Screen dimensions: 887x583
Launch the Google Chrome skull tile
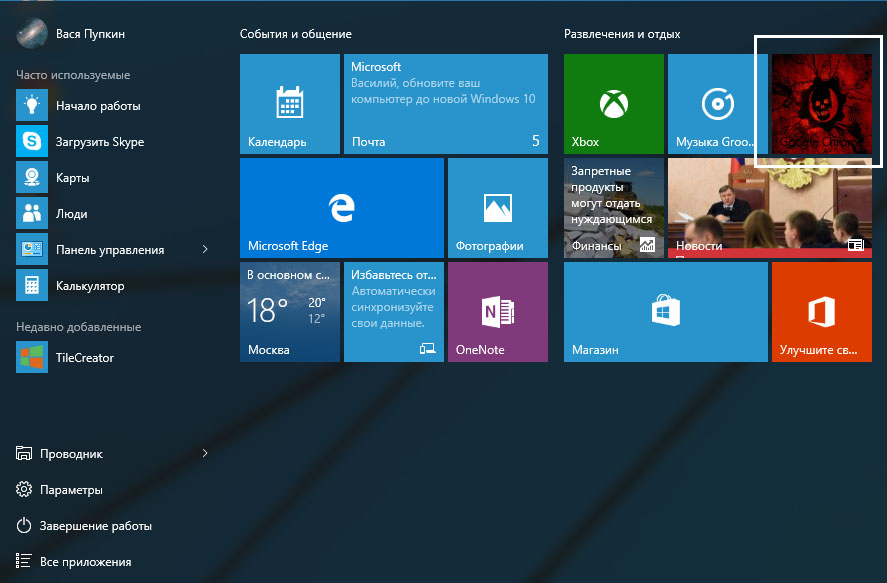(x=822, y=104)
